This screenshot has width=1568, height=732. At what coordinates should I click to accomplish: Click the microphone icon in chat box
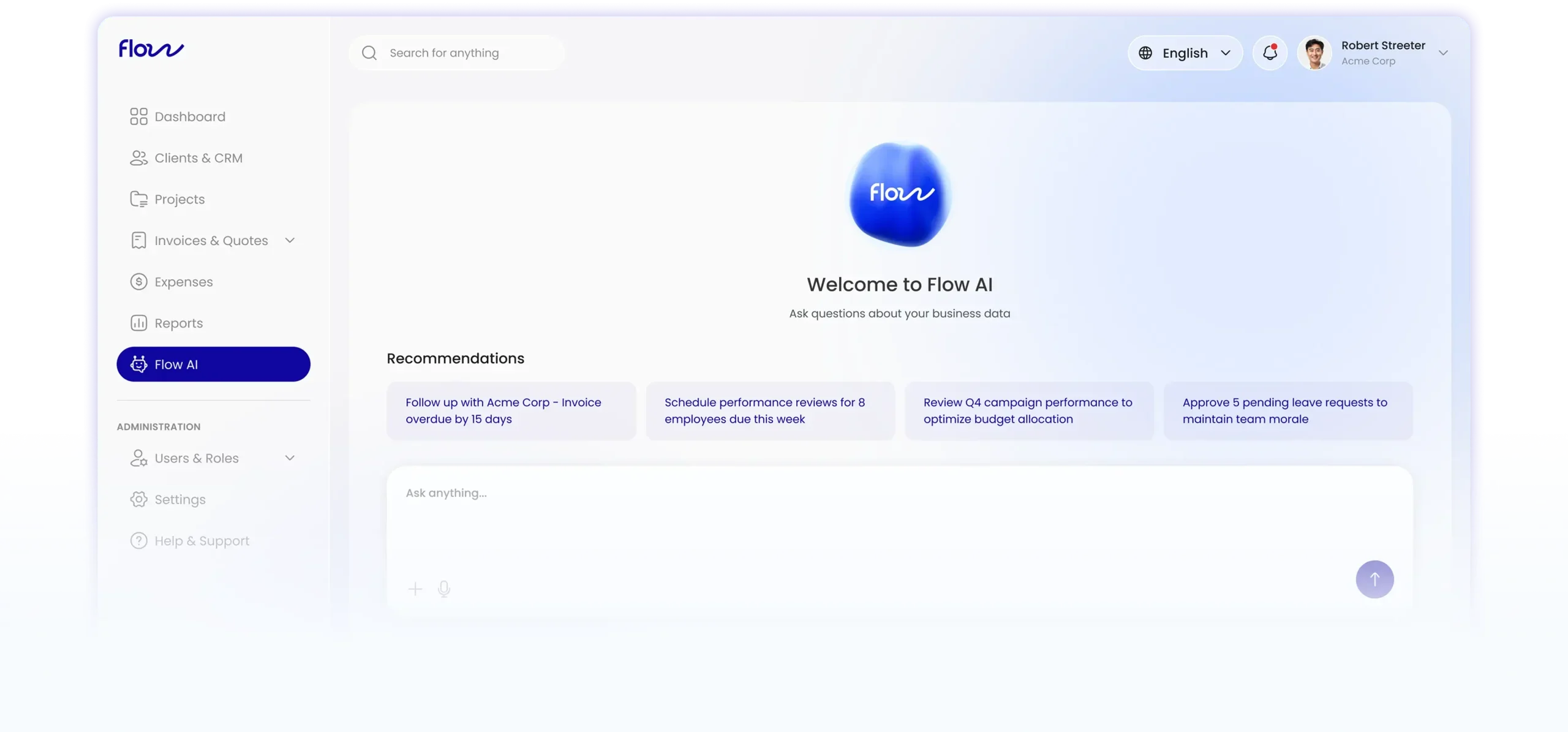pos(444,589)
